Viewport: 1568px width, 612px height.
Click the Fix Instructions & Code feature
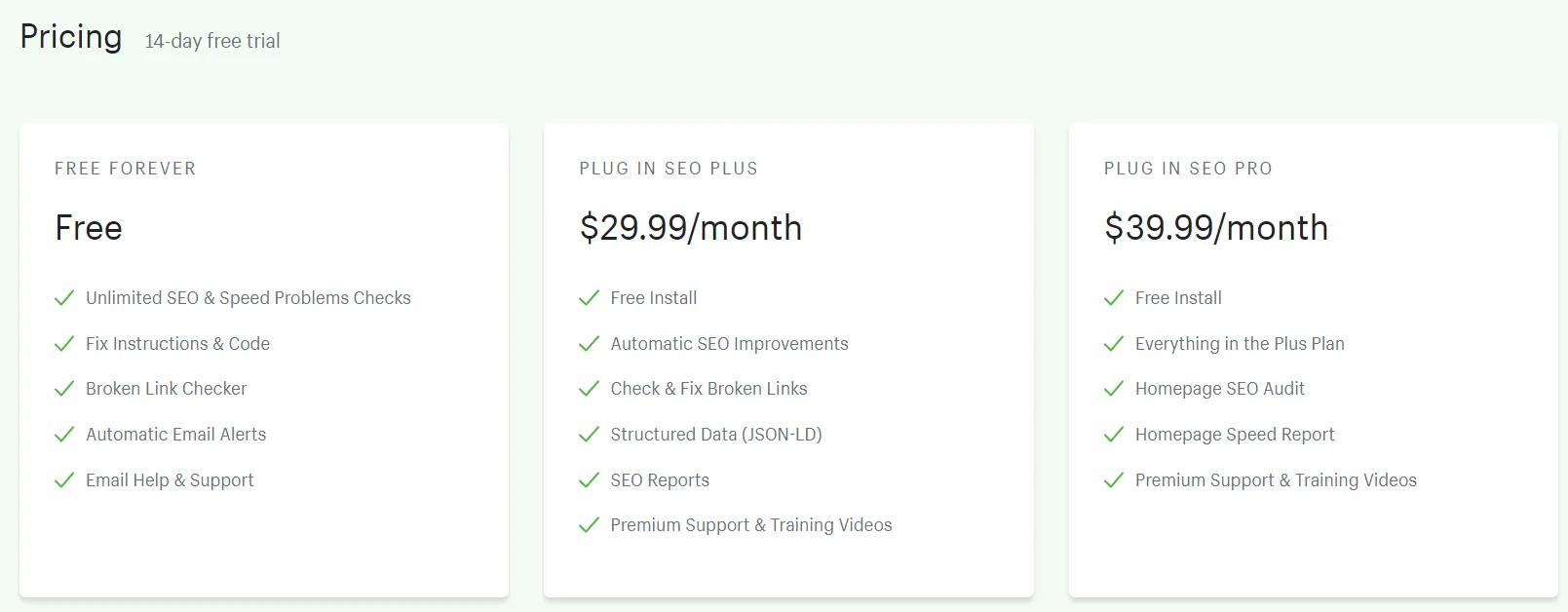[x=177, y=344]
